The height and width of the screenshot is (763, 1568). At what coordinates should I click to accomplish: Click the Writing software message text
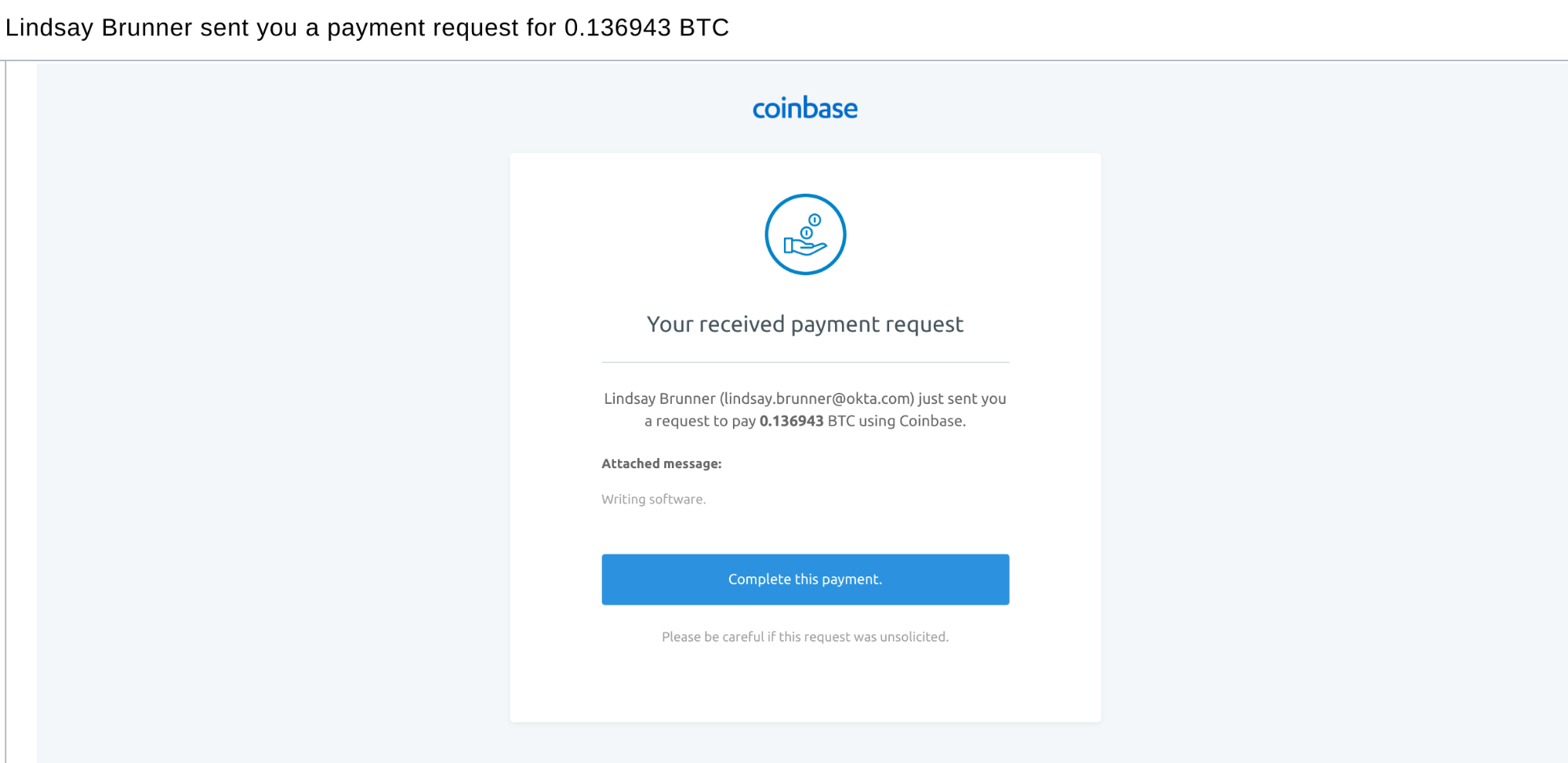pos(653,500)
